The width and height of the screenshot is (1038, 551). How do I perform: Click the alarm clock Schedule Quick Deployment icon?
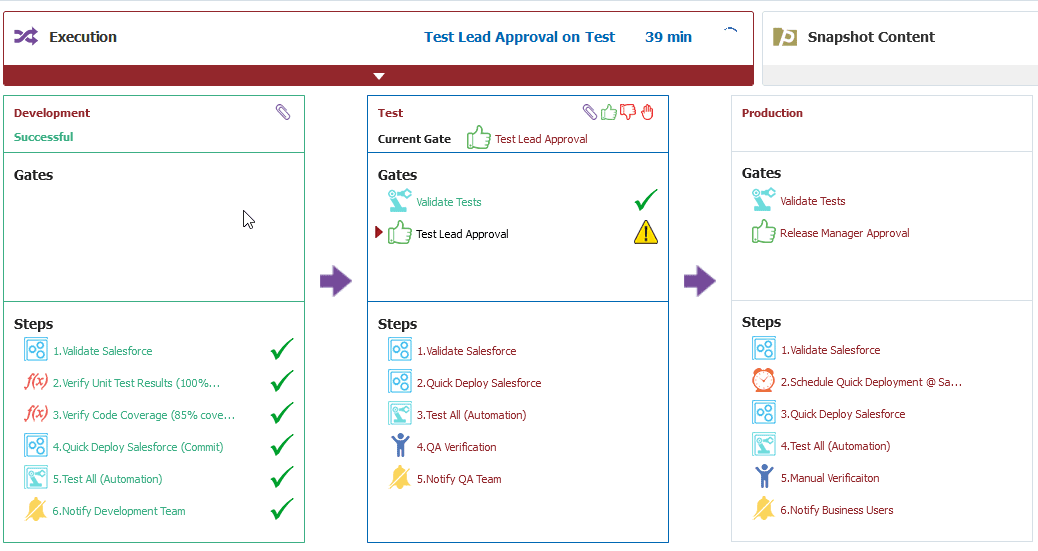763,380
